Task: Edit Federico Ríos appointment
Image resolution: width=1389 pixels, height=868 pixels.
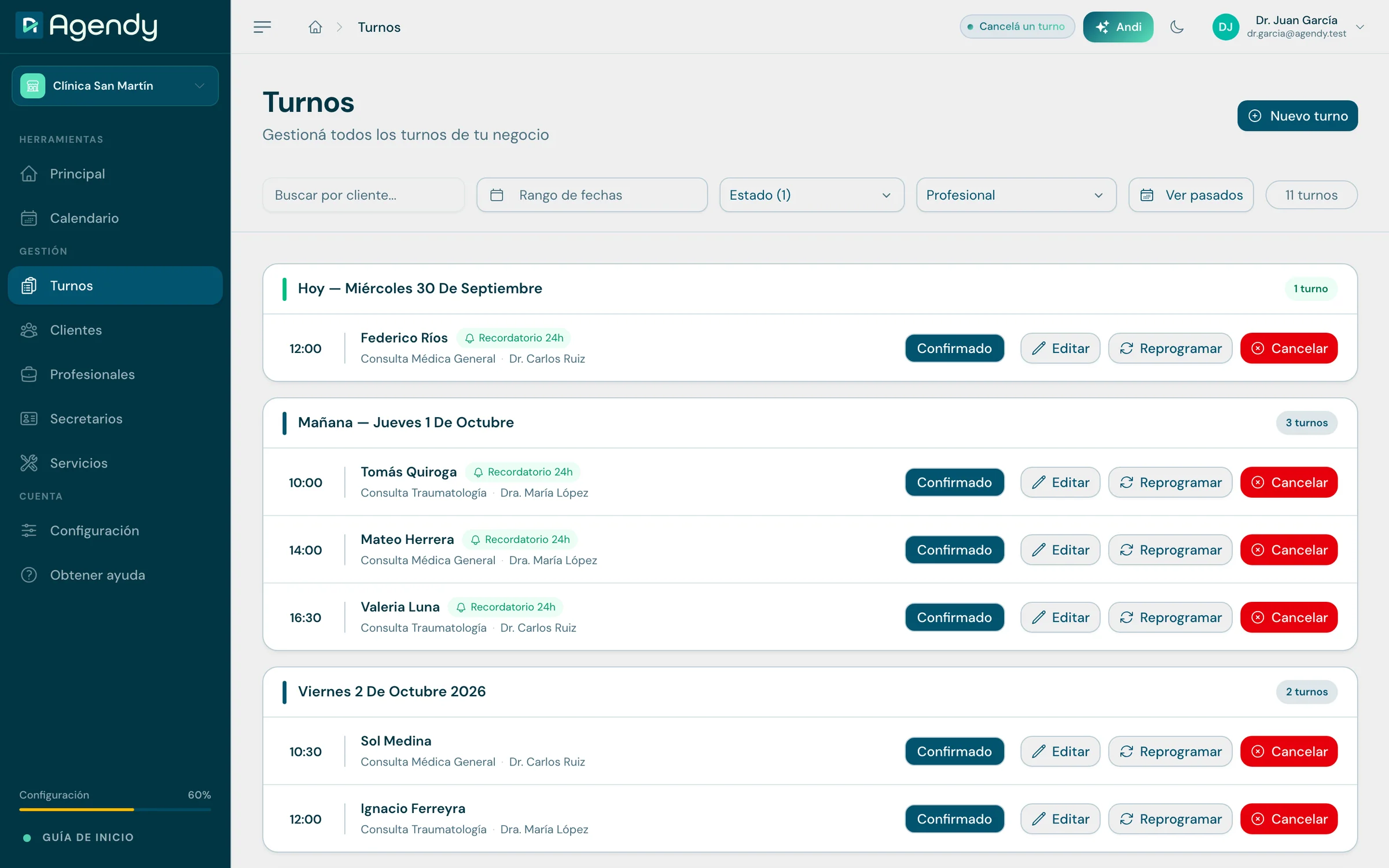Action: 1060,348
